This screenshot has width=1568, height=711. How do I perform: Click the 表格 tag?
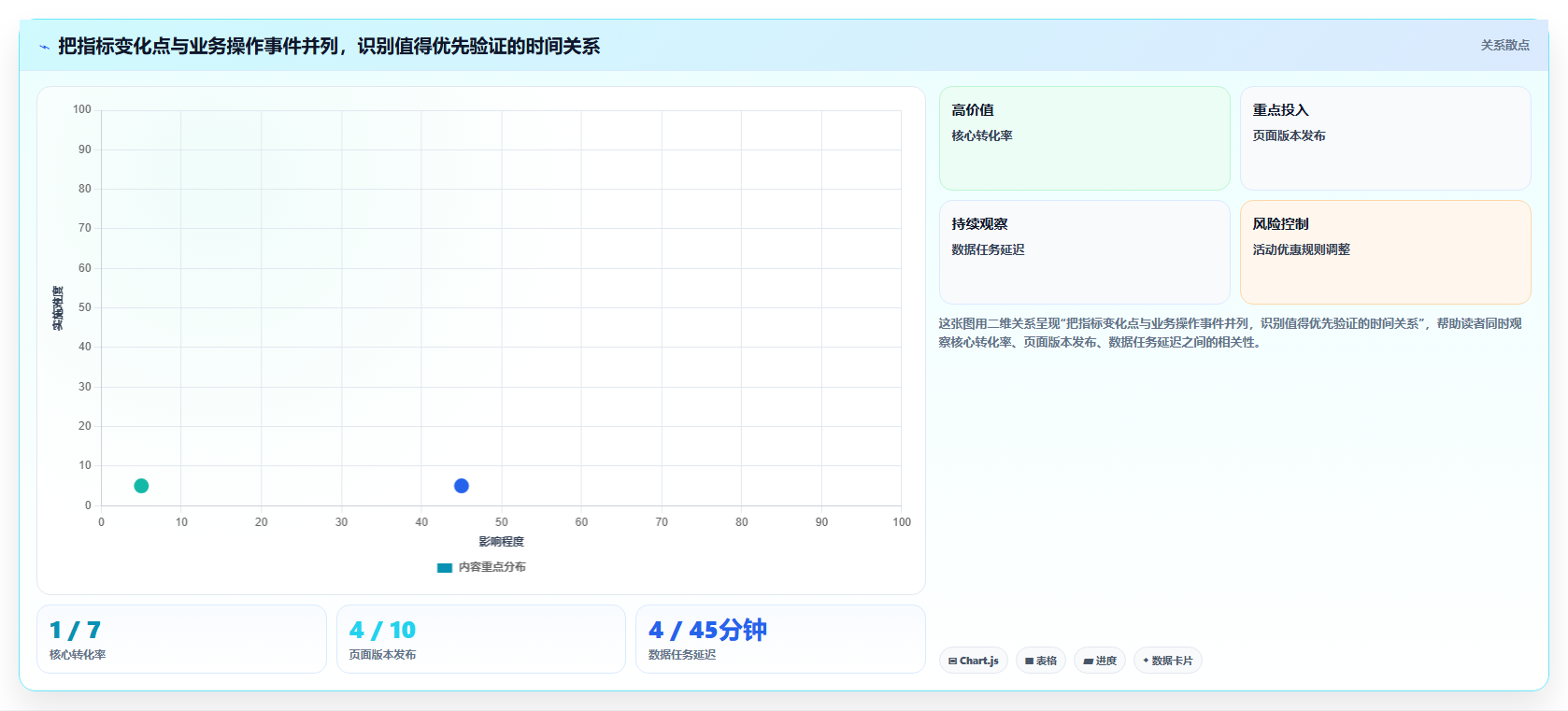pos(1041,661)
